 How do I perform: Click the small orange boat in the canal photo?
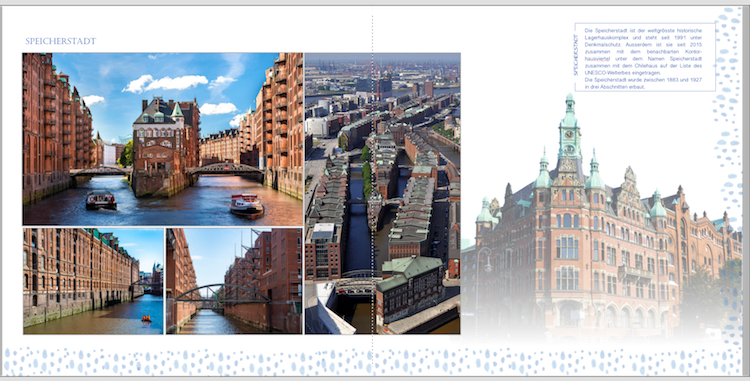[146, 318]
